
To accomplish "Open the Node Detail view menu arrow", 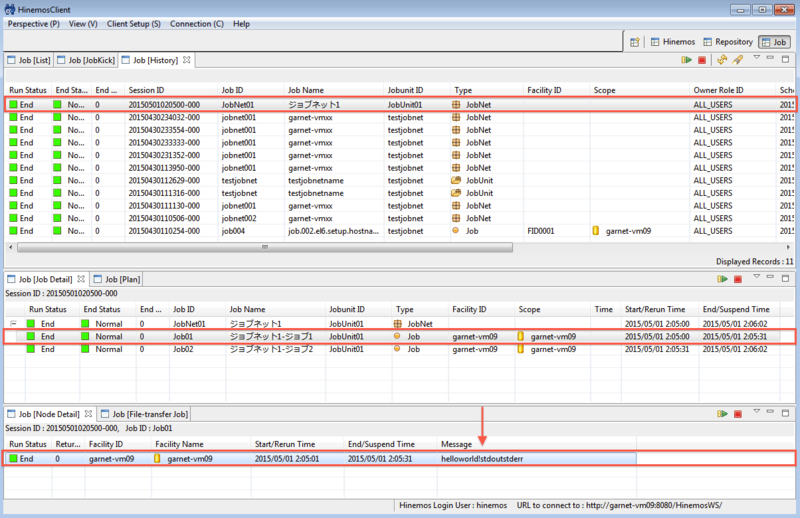I will pos(757,411).
